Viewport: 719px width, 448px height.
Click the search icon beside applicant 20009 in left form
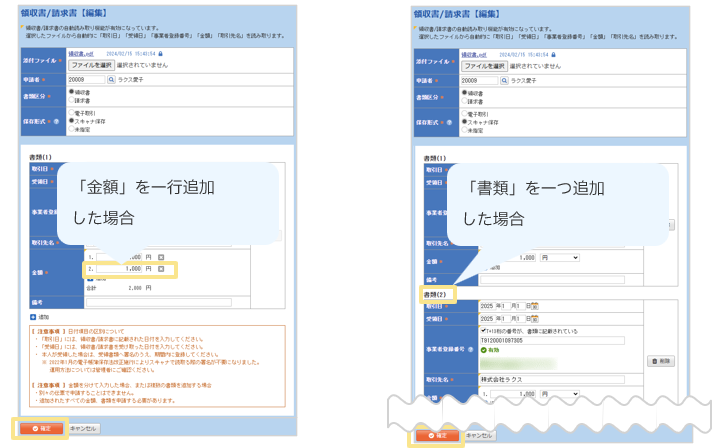coord(112,79)
